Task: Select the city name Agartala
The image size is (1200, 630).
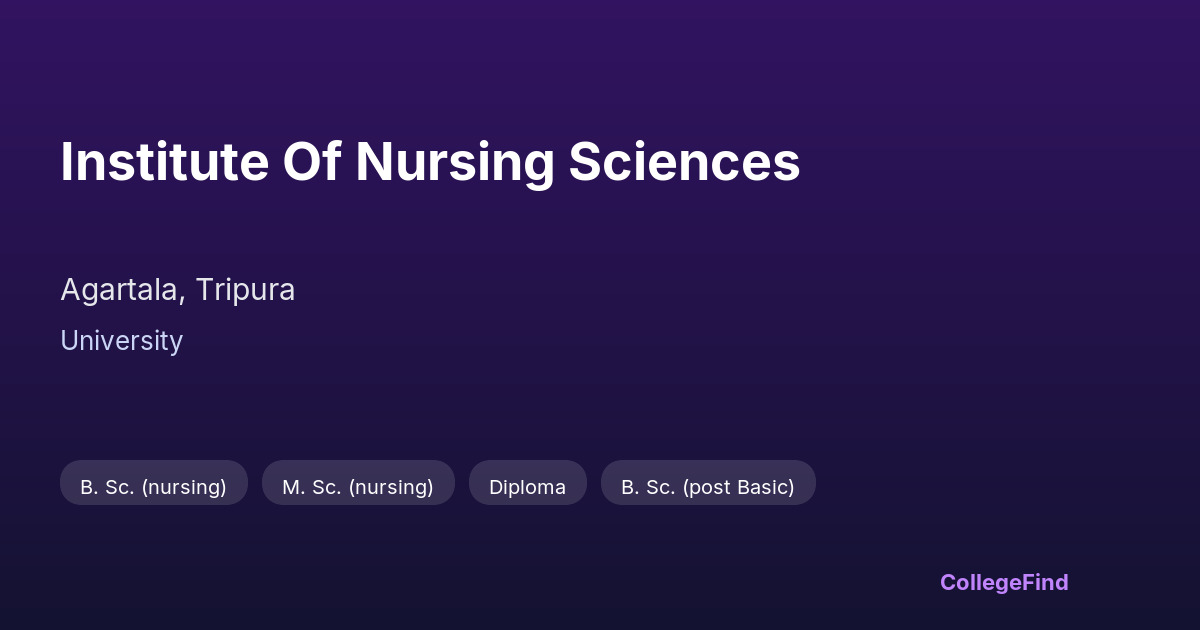Action: pos(122,291)
